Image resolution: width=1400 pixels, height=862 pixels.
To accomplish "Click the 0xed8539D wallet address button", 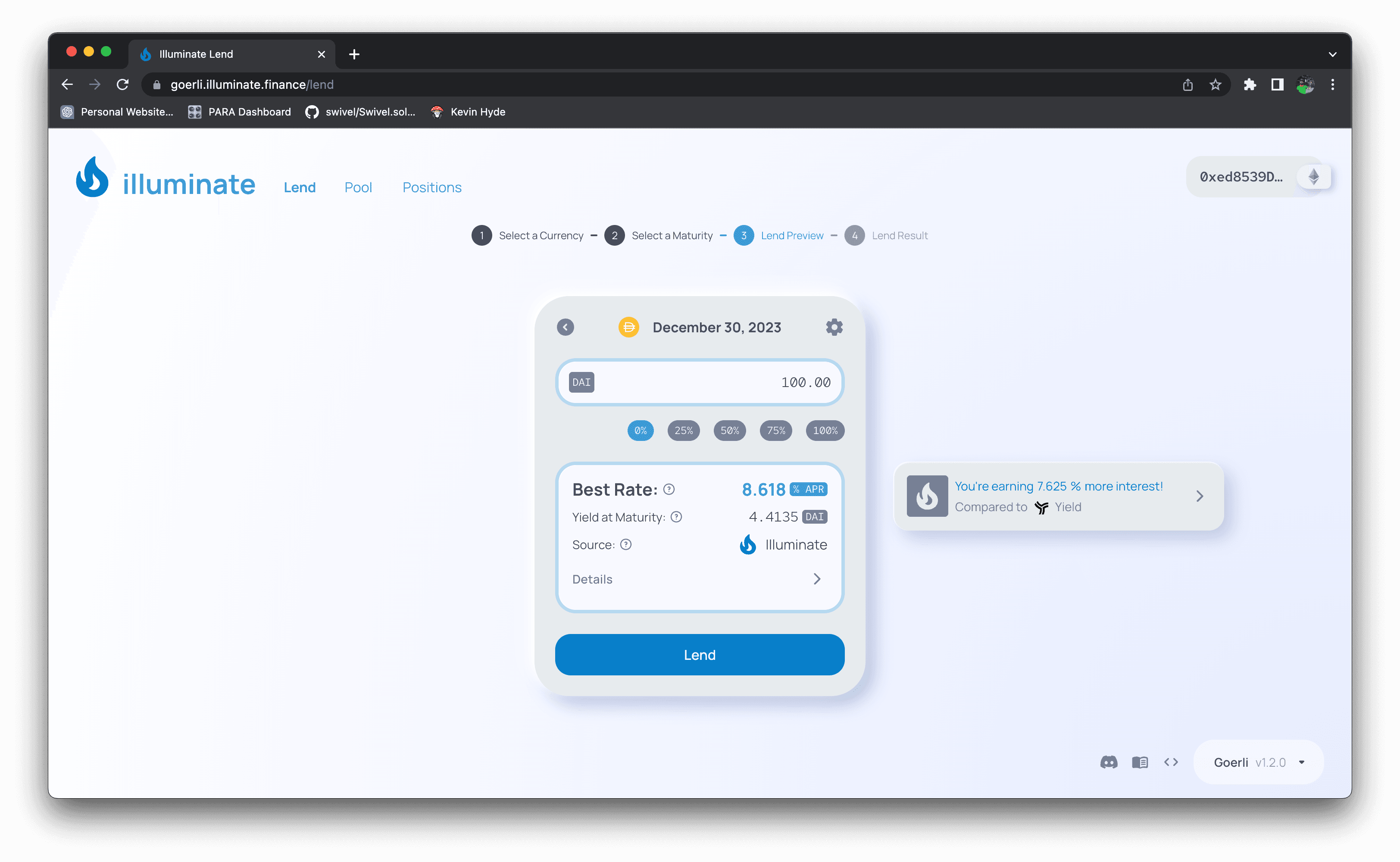I will point(1241,177).
